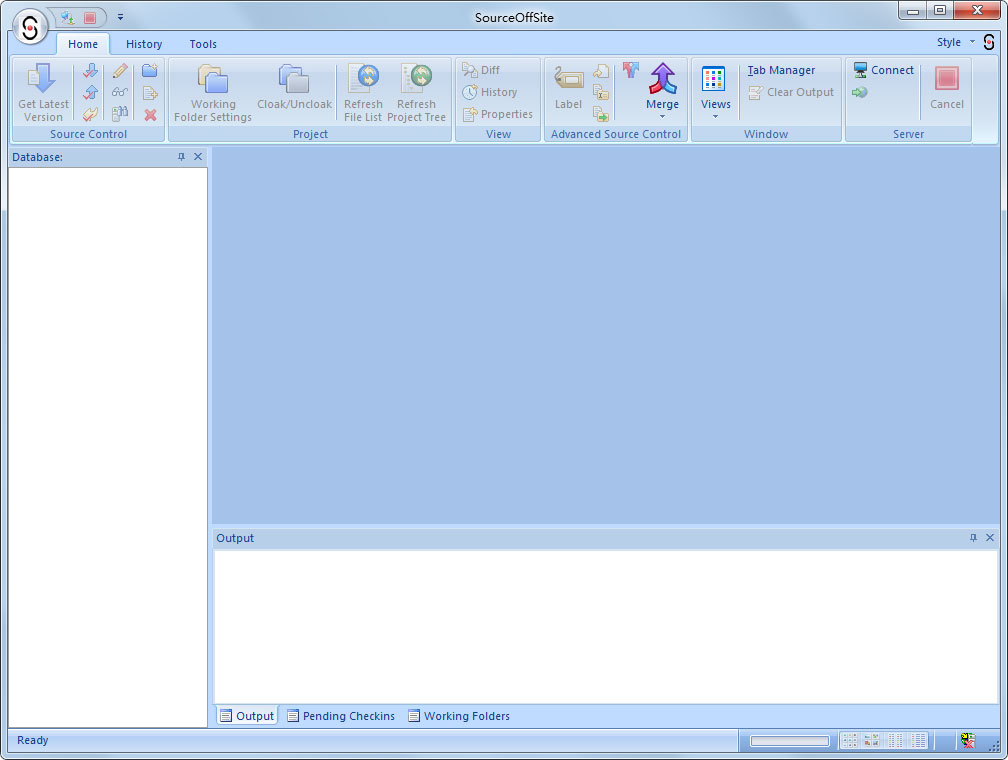Click the Cloak/Uncloak folder icon
The width and height of the screenshot is (1008, 760).
point(294,79)
